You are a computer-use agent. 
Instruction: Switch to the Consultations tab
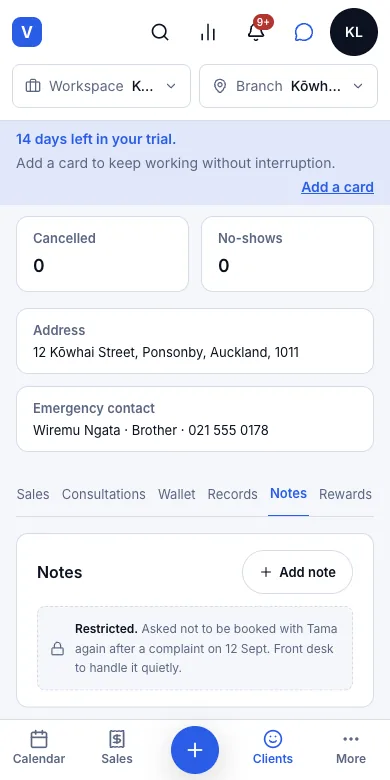[103, 494]
